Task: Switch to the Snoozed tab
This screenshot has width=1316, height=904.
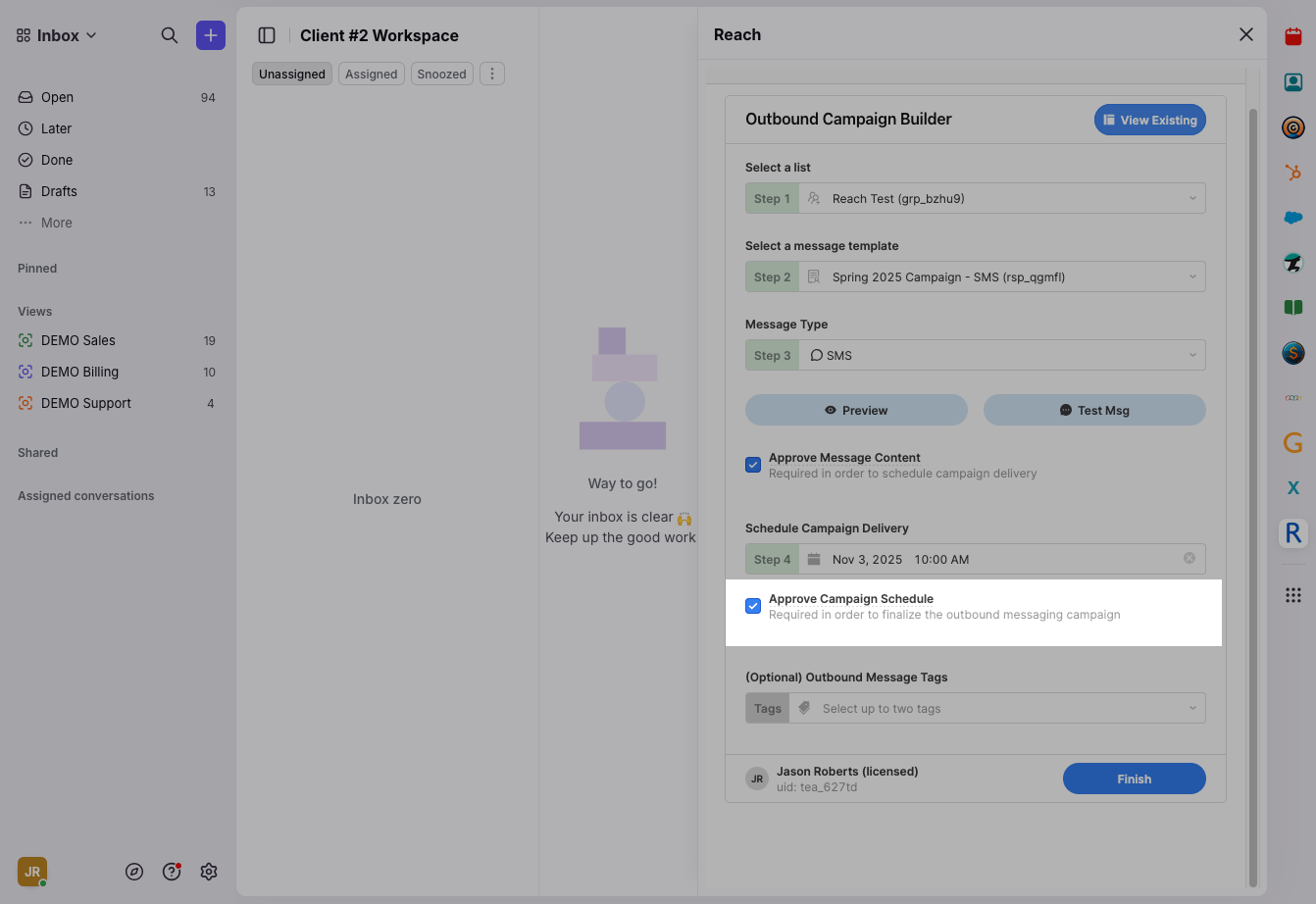Action: coord(441,74)
